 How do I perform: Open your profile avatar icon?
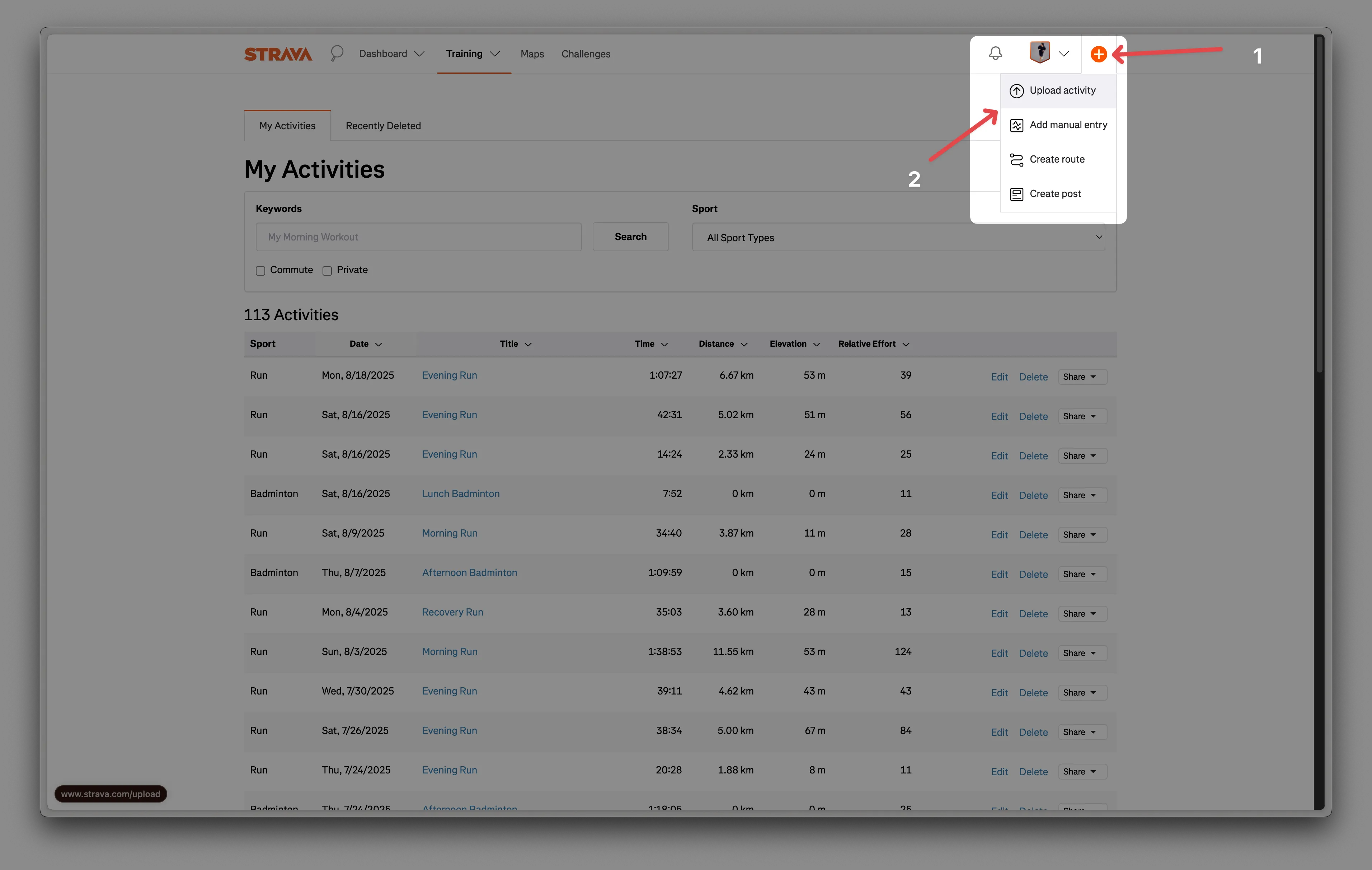click(1039, 52)
